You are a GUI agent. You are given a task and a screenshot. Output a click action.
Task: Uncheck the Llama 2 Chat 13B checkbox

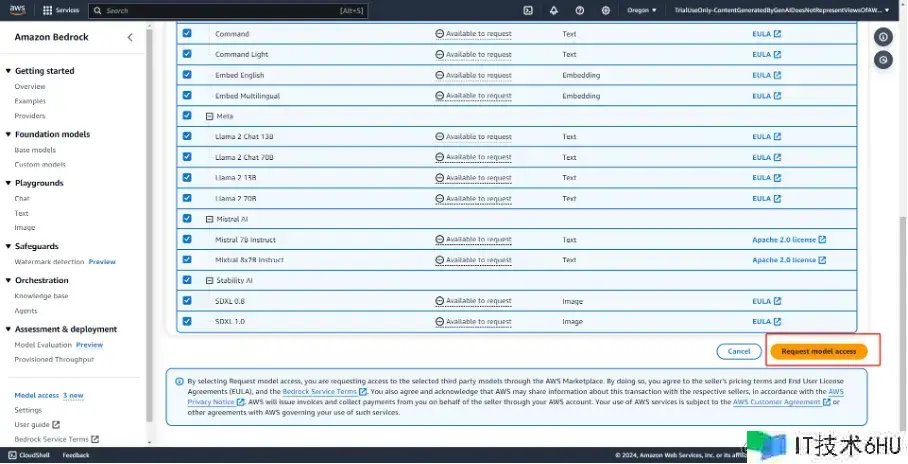coord(187,136)
